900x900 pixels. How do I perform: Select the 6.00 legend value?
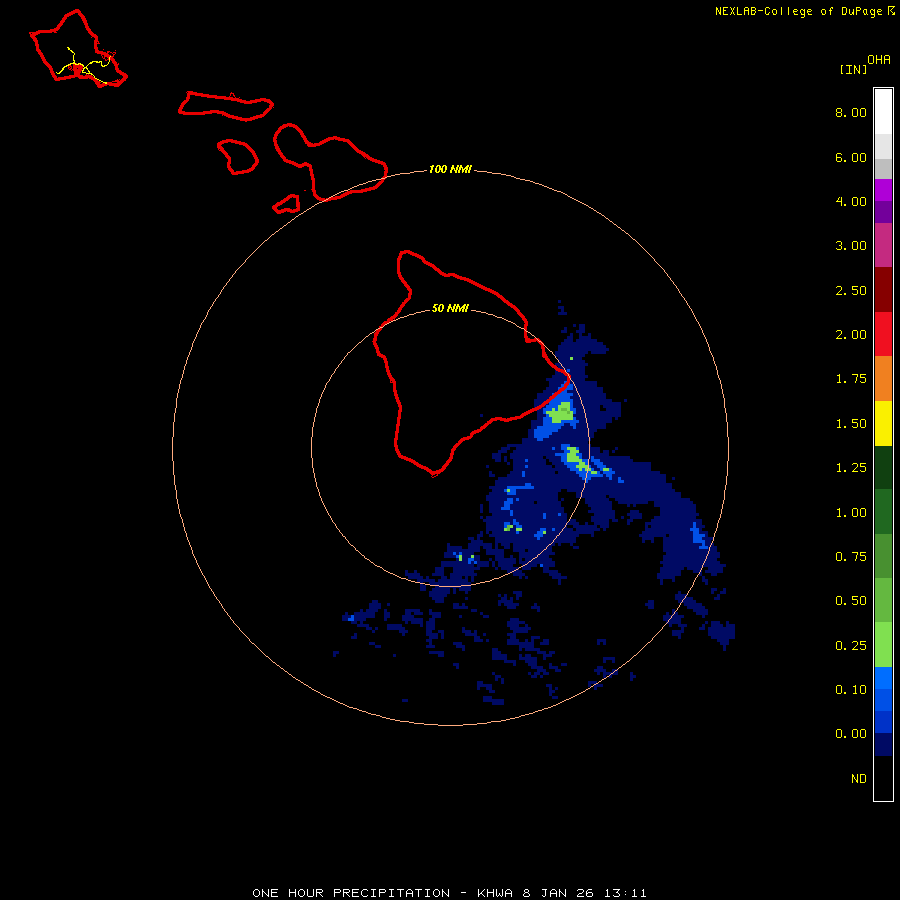tap(851, 157)
